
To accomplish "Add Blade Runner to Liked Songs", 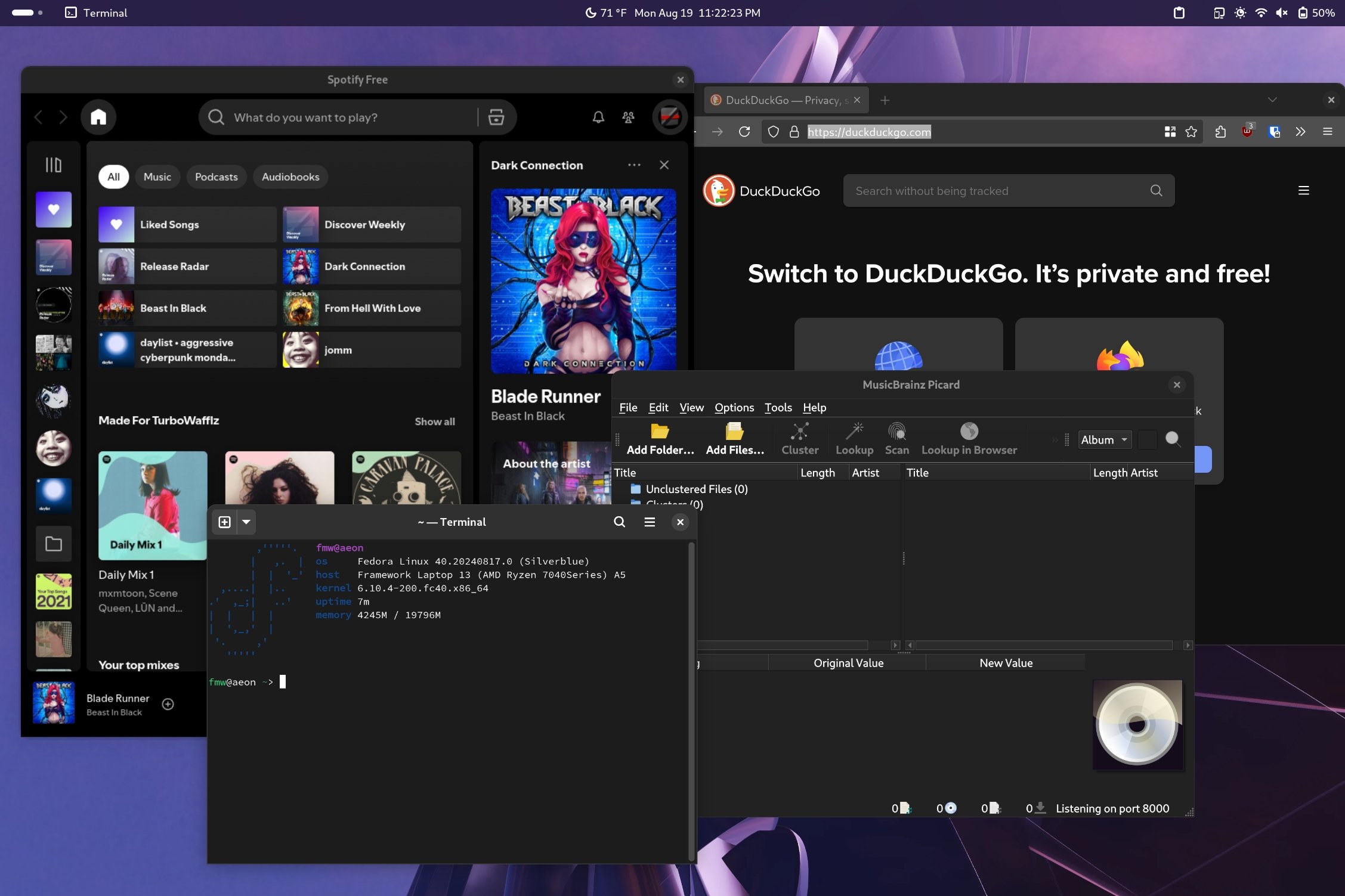I will pos(168,704).
